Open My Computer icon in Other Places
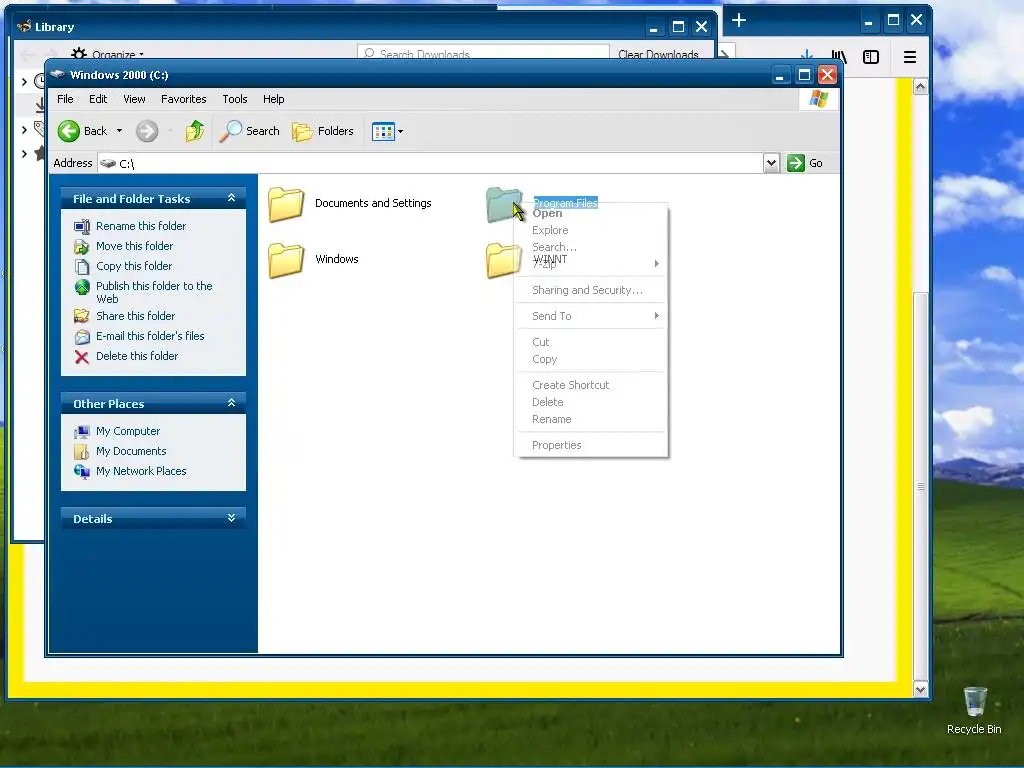The image size is (1024, 768). pyautogui.click(x=82, y=432)
